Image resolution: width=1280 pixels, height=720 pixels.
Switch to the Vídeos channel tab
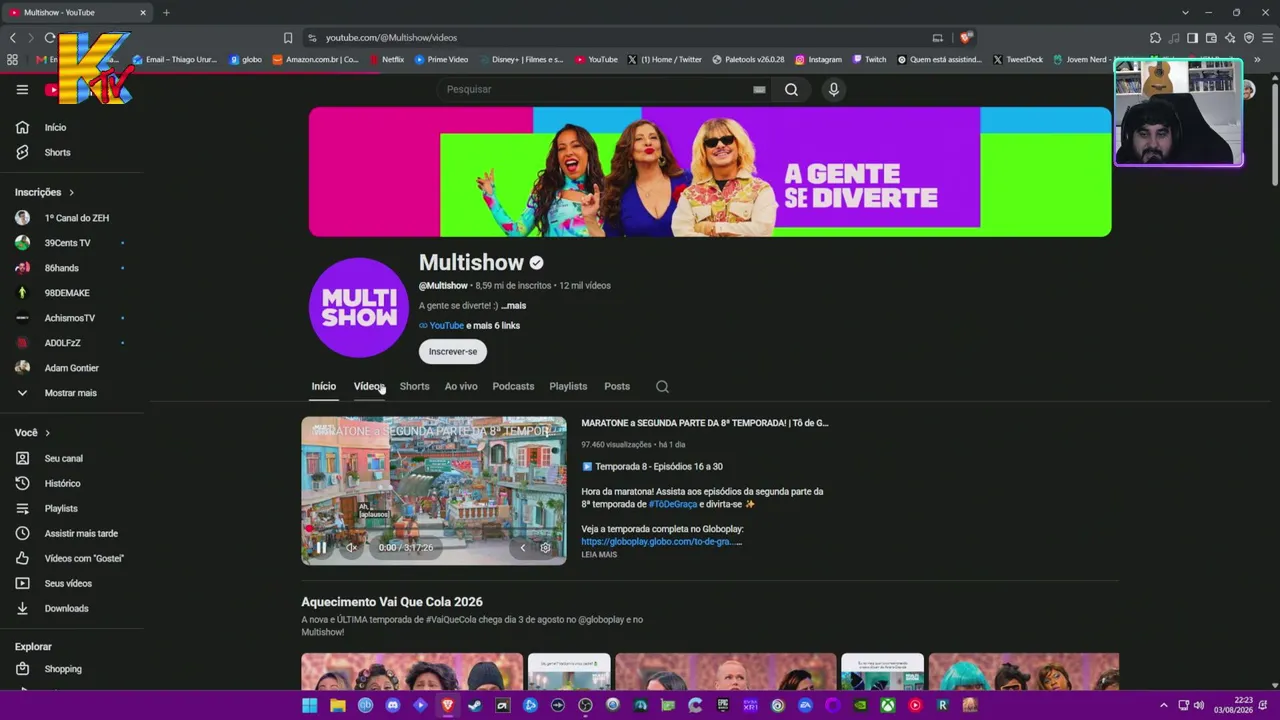[368, 386]
